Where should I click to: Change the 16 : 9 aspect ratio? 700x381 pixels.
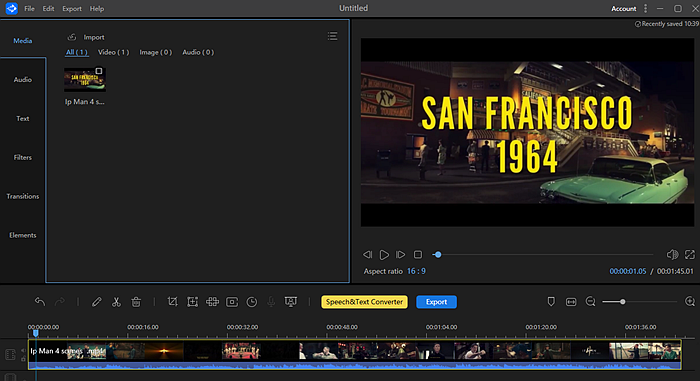(x=416, y=271)
